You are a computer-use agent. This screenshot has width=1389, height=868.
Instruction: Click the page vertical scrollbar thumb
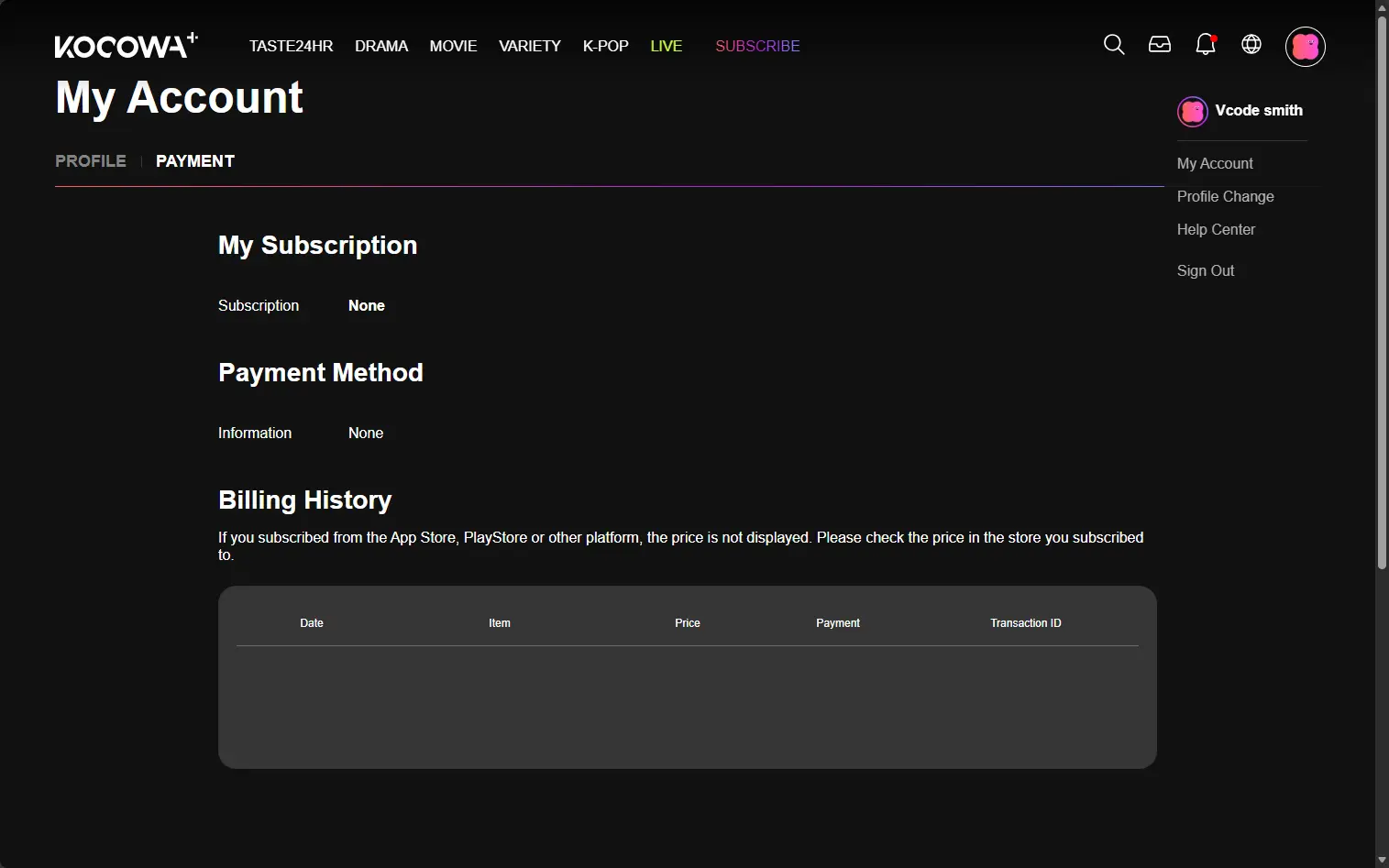(x=1382, y=293)
